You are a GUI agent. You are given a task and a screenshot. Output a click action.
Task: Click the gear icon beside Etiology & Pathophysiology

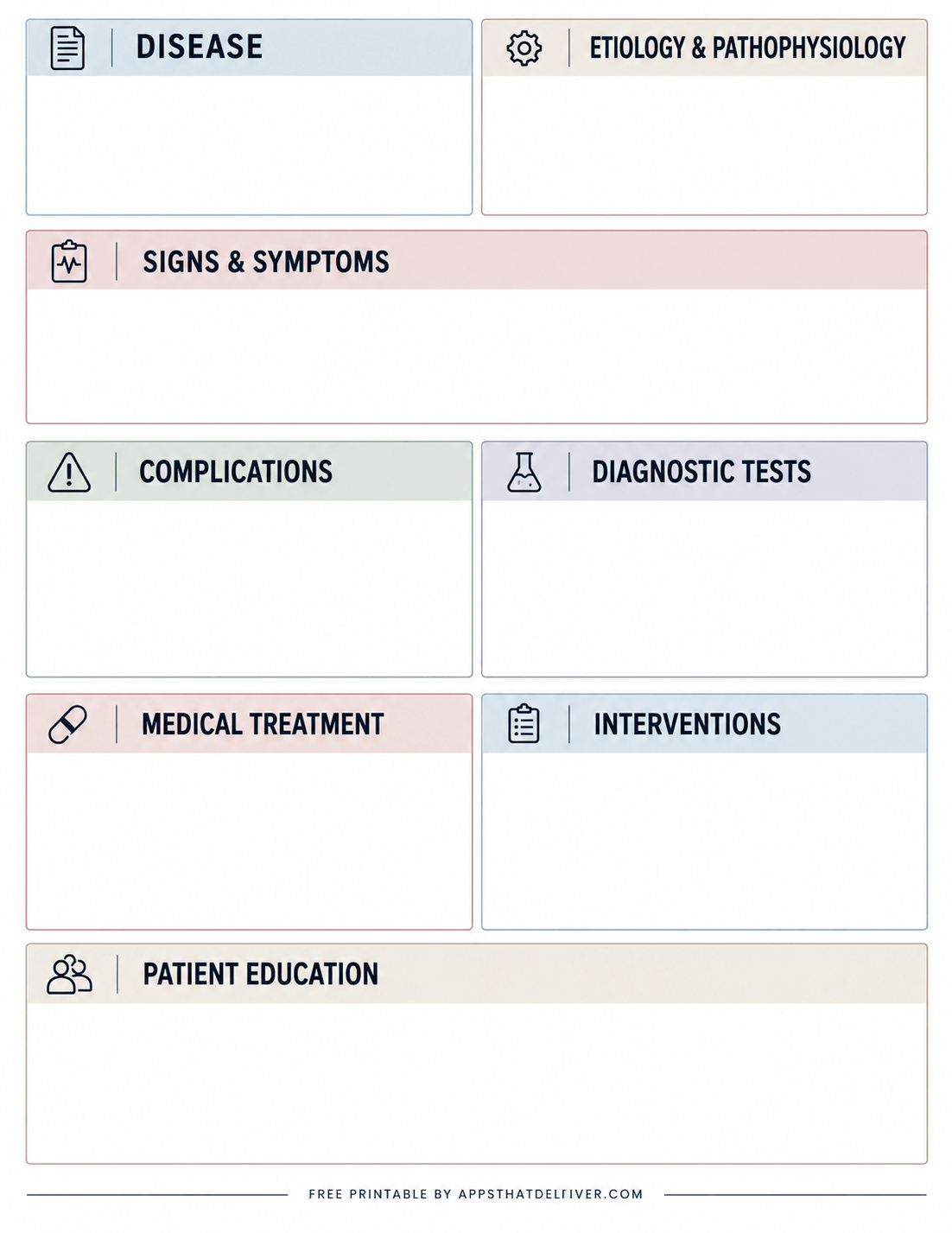pos(524,48)
